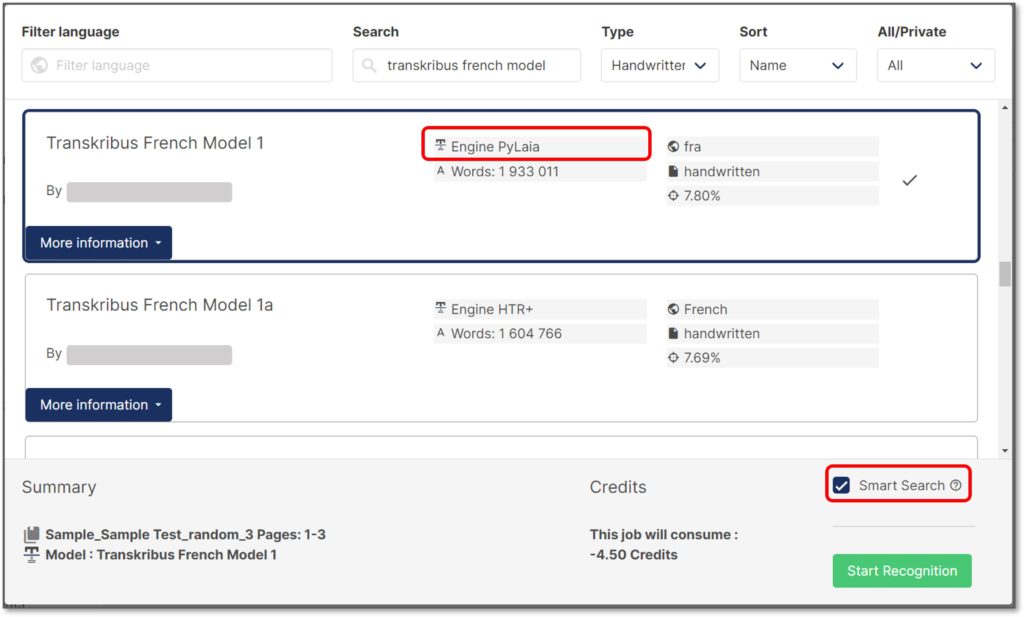Click the globe icon beside fra
The height and width of the screenshot is (617, 1024).
[673, 146]
